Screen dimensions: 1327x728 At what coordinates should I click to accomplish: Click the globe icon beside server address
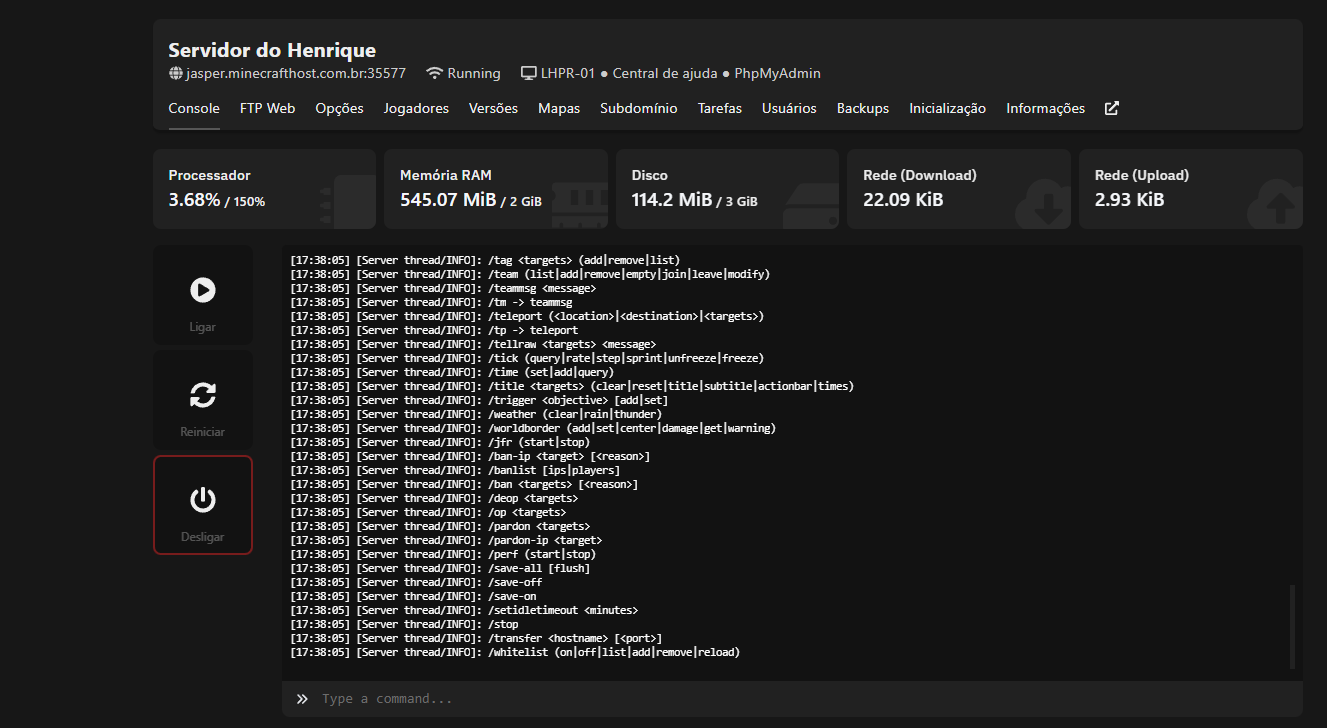tap(176, 74)
